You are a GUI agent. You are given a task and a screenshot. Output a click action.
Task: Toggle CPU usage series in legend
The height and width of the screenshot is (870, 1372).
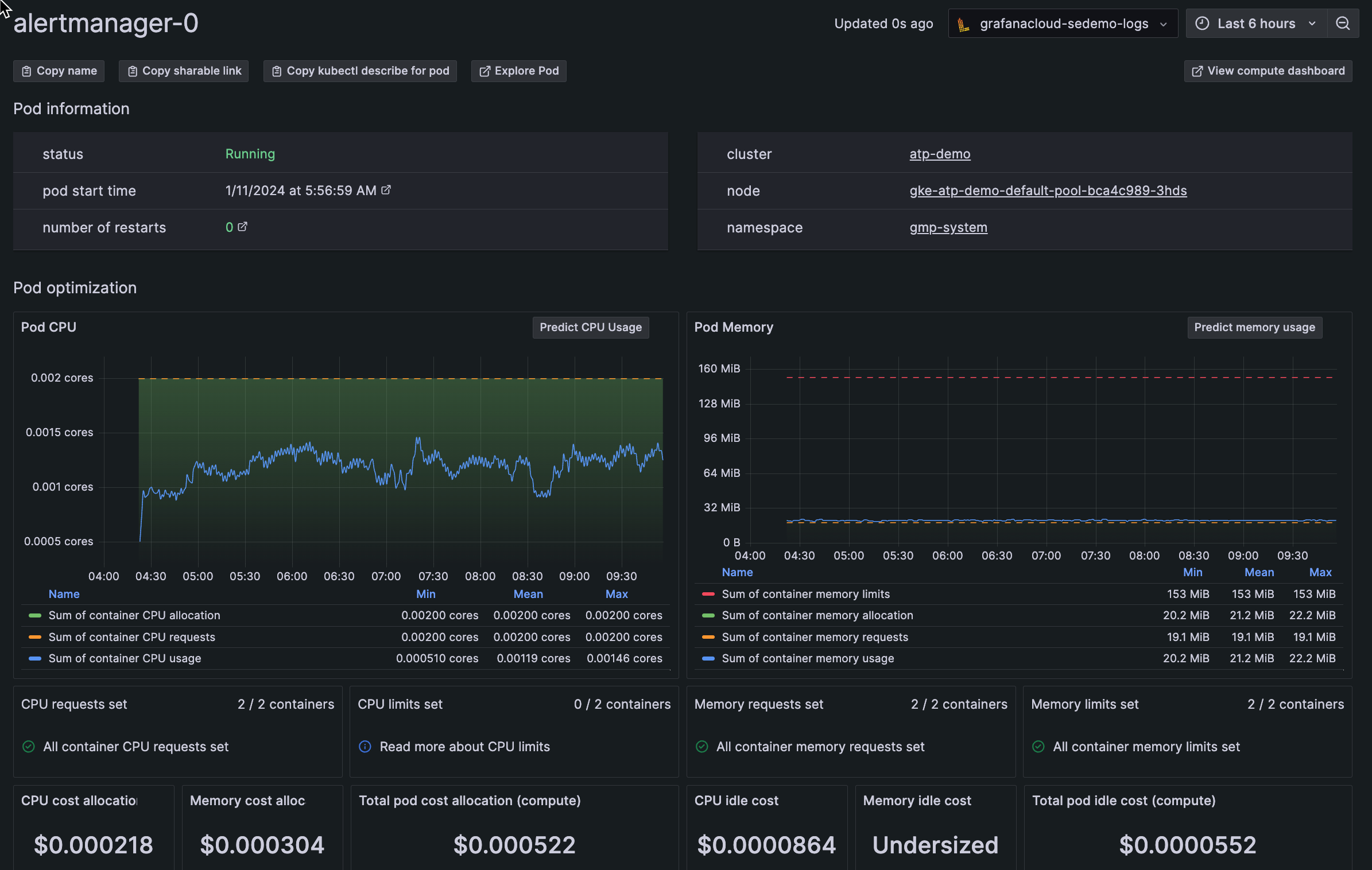[x=125, y=658]
